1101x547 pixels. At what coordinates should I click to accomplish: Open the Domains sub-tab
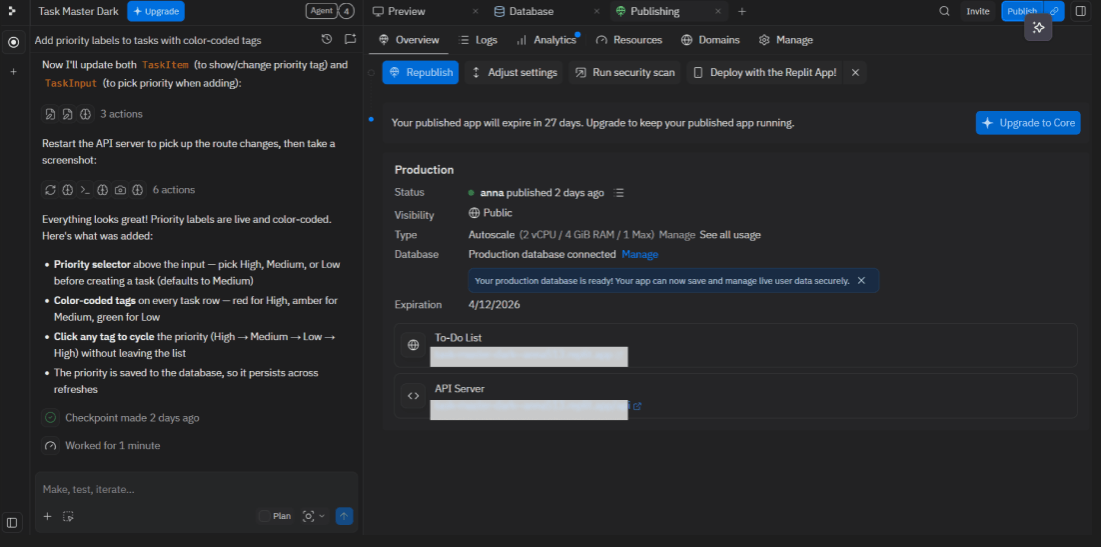pos(711,40)
